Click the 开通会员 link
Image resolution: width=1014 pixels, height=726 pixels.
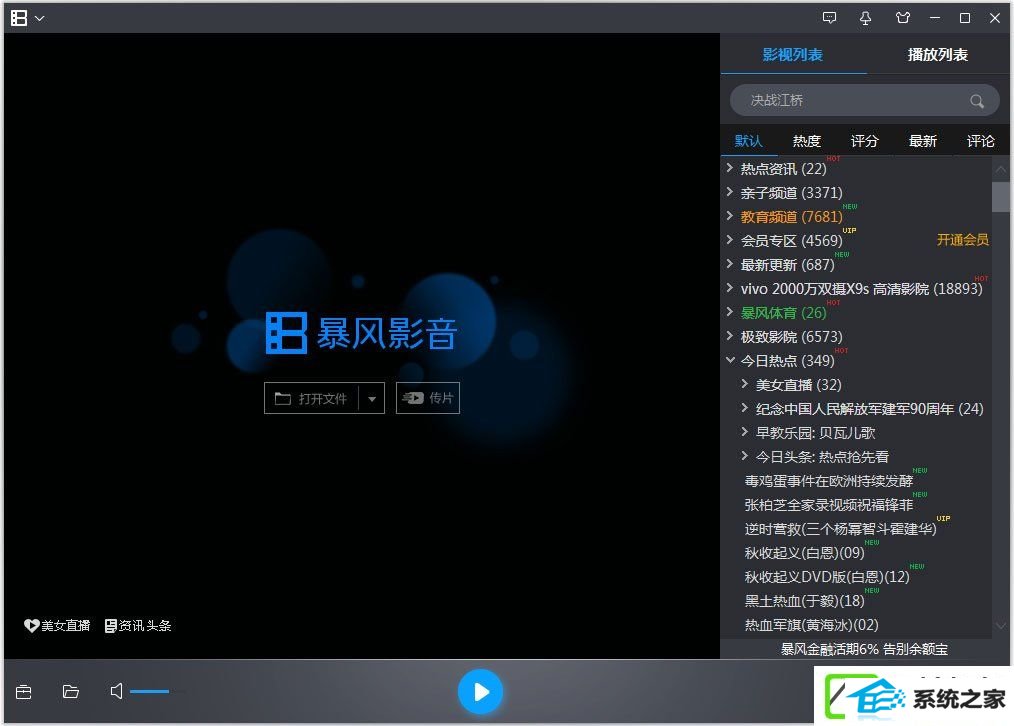[x=962, y=240]
